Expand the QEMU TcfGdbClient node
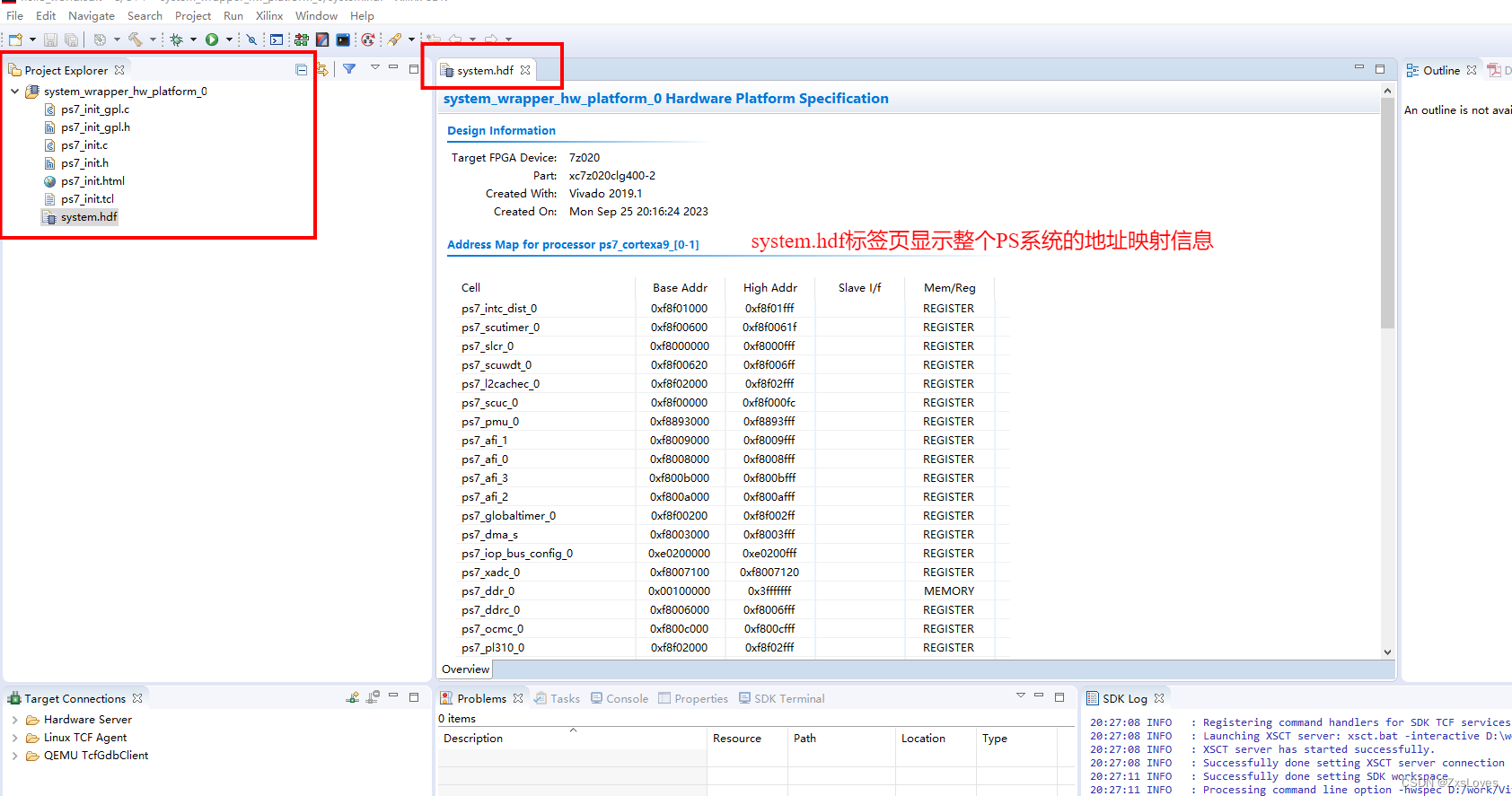1512x796 pixels. point(14,756)
